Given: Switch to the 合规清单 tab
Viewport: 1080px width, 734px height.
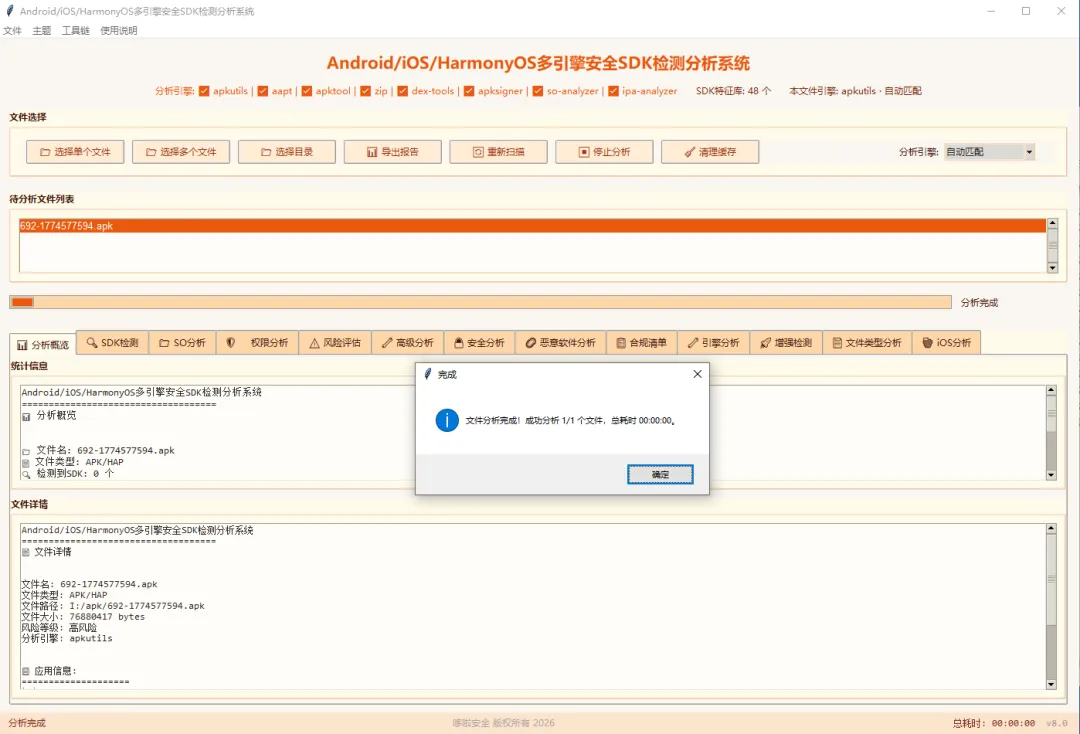Looking at the screenshot, I should tap(642, 343).
